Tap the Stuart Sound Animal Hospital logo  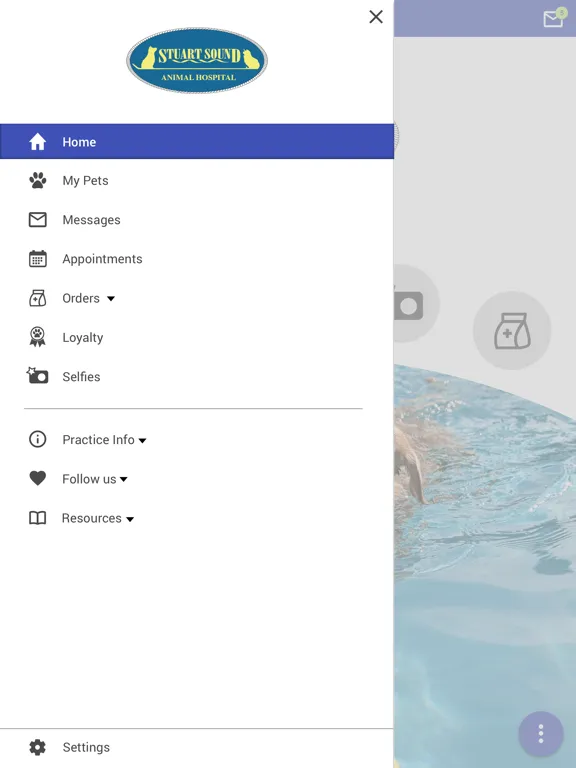pos(197,61)
